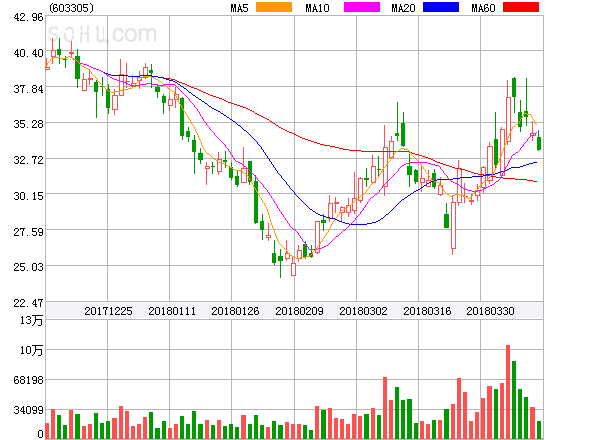Click the tallest green volume bar
The width and height of the screenshot is (600, 440).
click(514, 400)
